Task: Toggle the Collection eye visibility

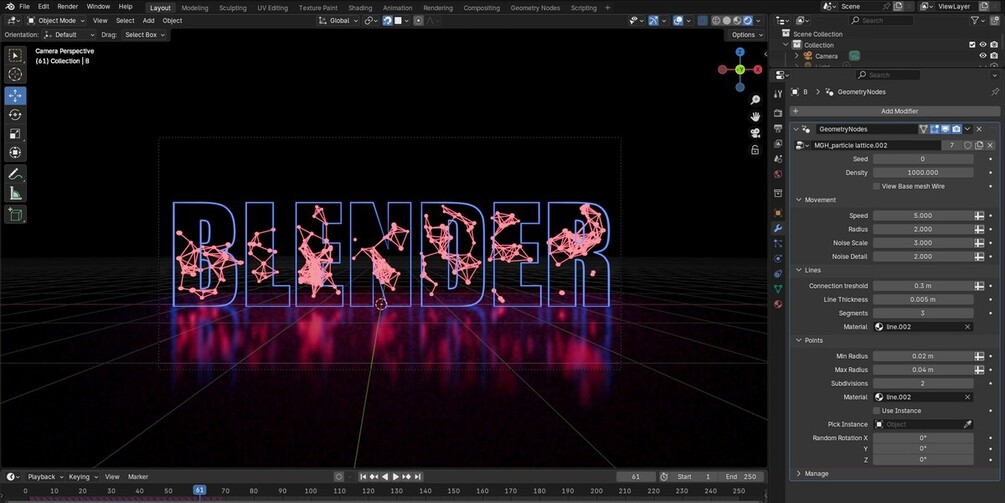Action: (983, 45)
